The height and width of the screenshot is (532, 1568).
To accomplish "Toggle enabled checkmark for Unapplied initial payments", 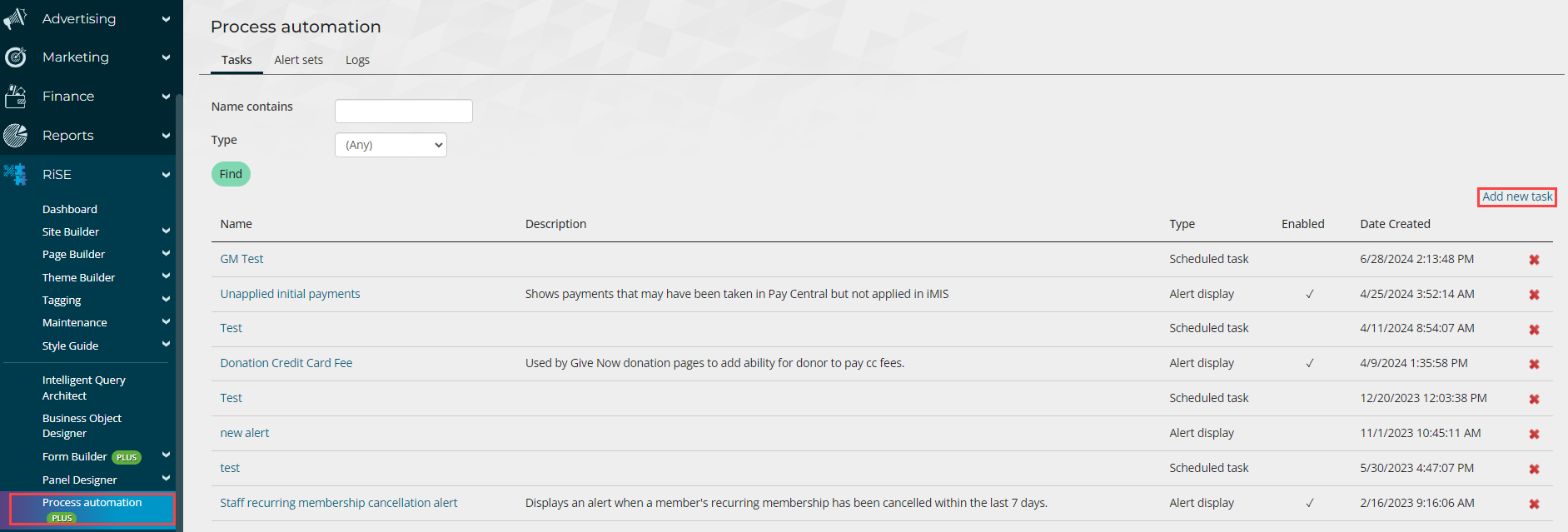I will [x=1309, y=294].
